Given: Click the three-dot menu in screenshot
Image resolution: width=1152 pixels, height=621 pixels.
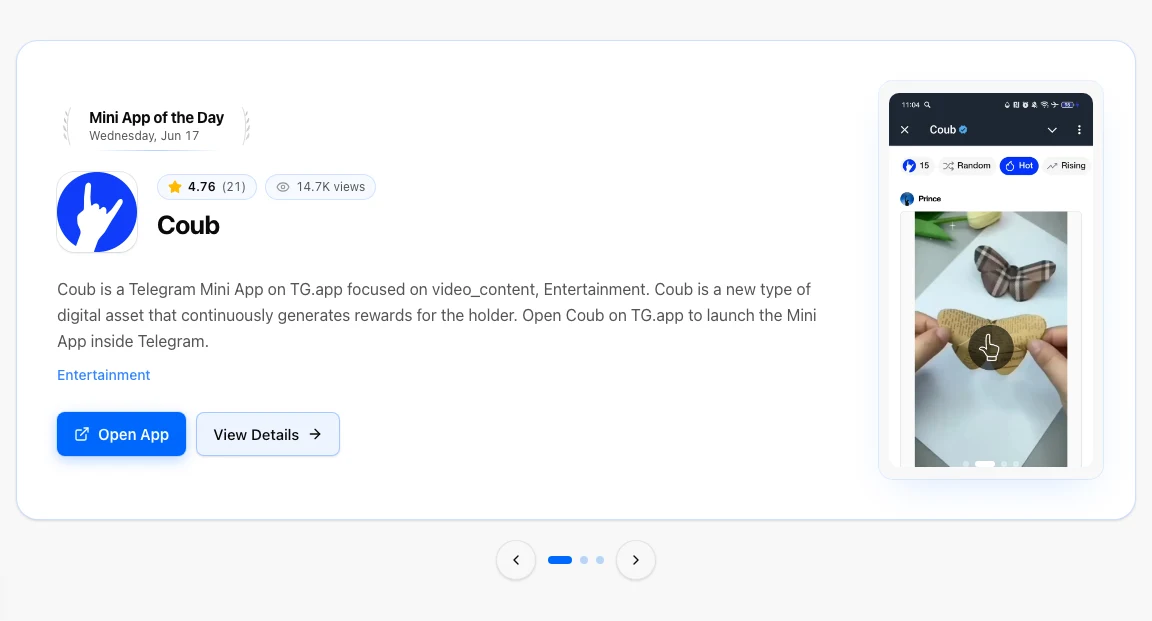Looking at the screenshot, I should click(x=1079, y=130).
